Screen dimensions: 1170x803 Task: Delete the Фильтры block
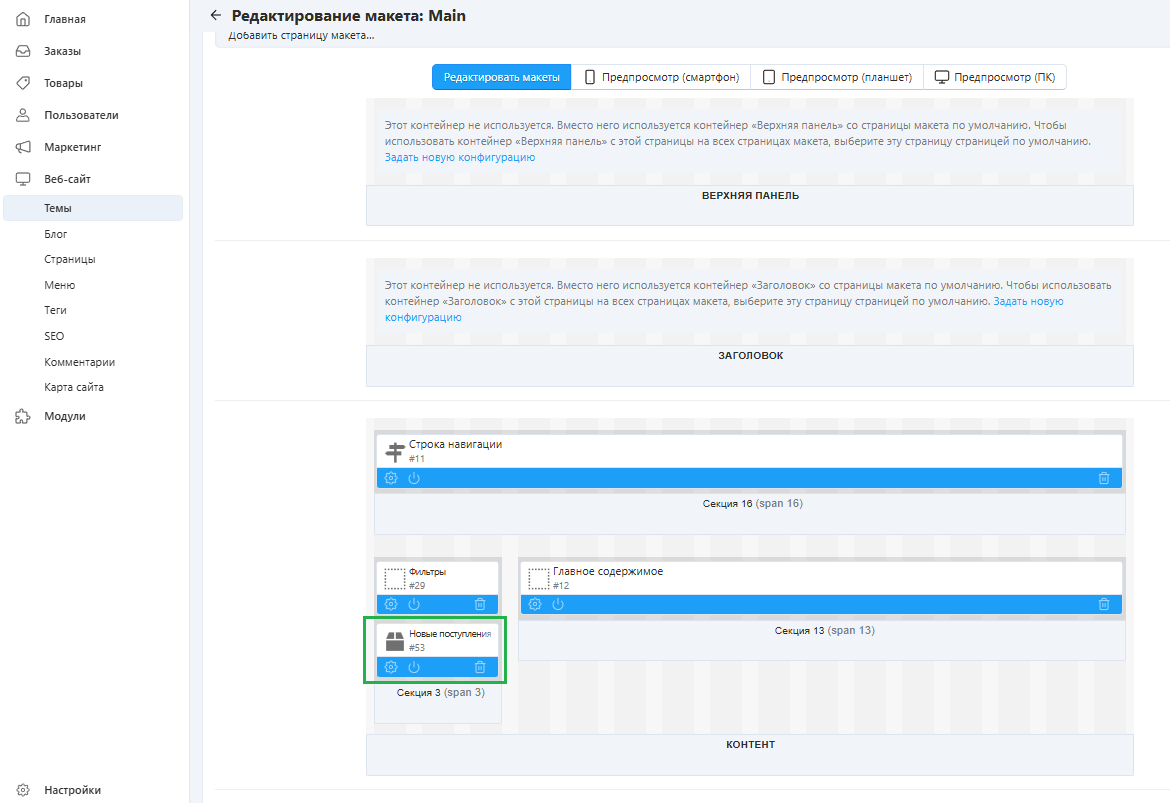[x=480, y=604]
